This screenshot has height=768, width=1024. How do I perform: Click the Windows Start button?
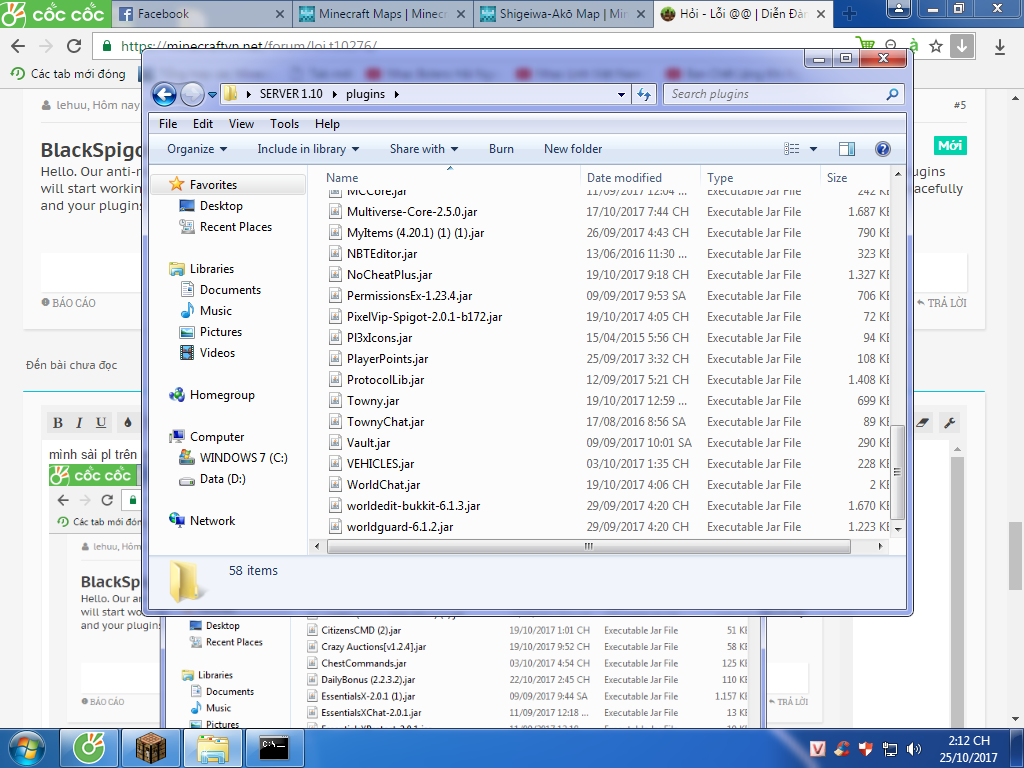coord(27,747)
